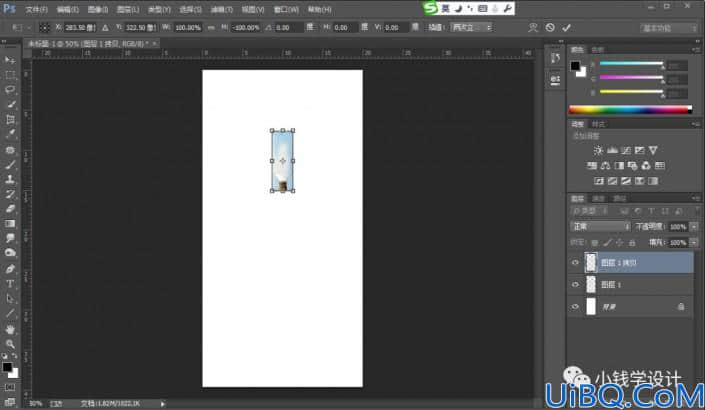Open the workspace switcher dropdown
This screenshot has height=410, width=705.
click(x=669, y=28)
